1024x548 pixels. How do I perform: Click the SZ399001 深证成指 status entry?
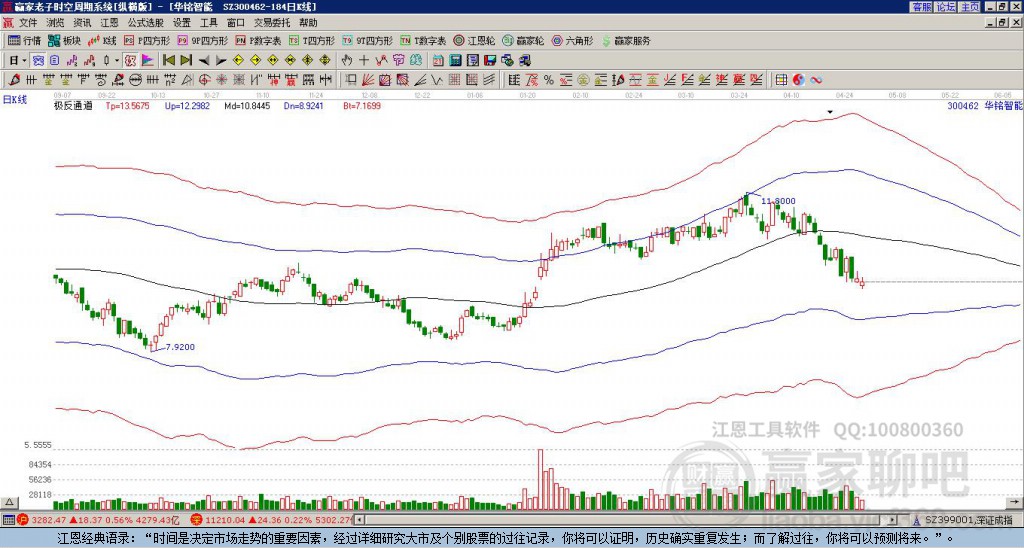coord(969,520)
